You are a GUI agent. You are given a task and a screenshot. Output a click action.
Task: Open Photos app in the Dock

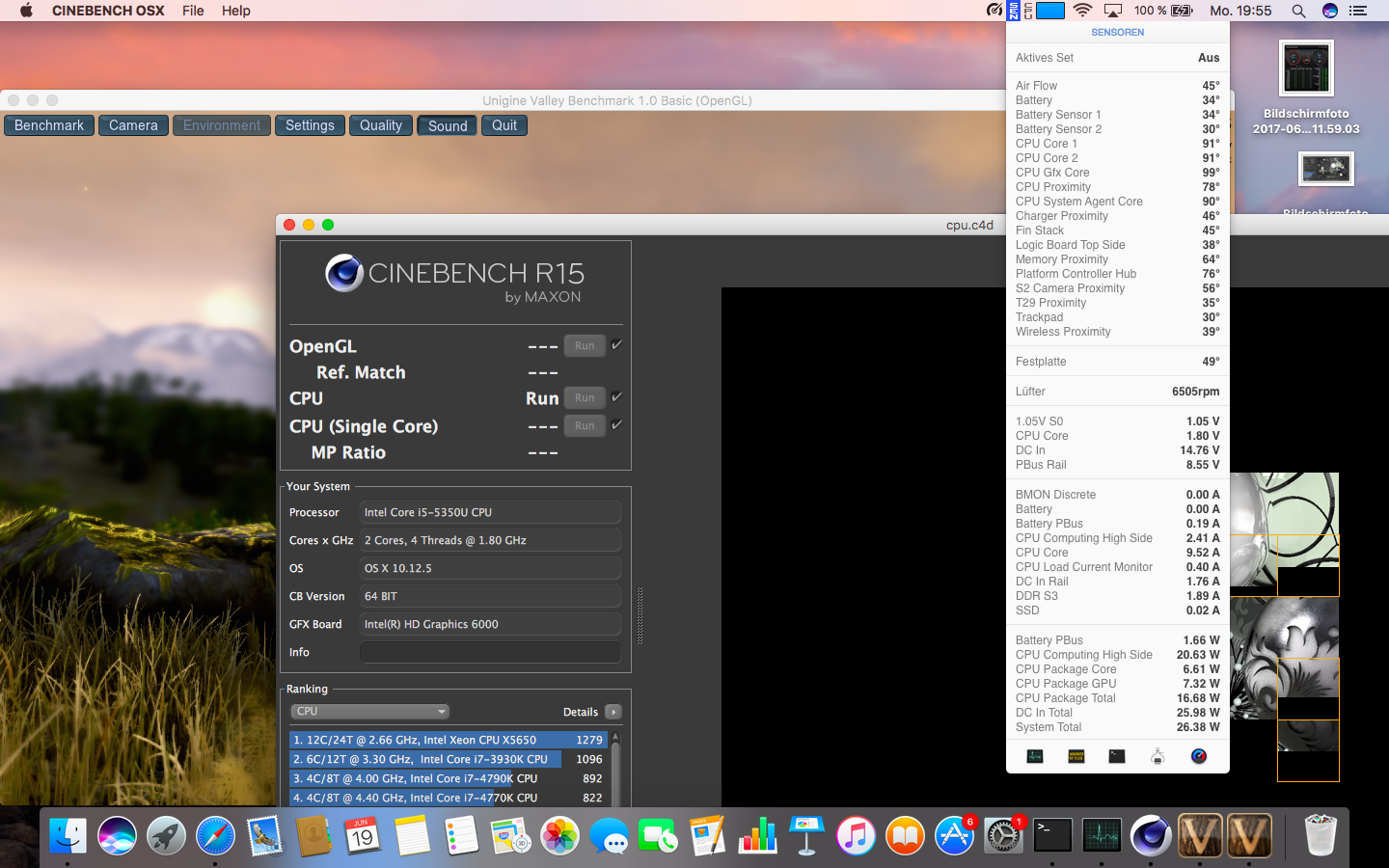click(559, 835)
